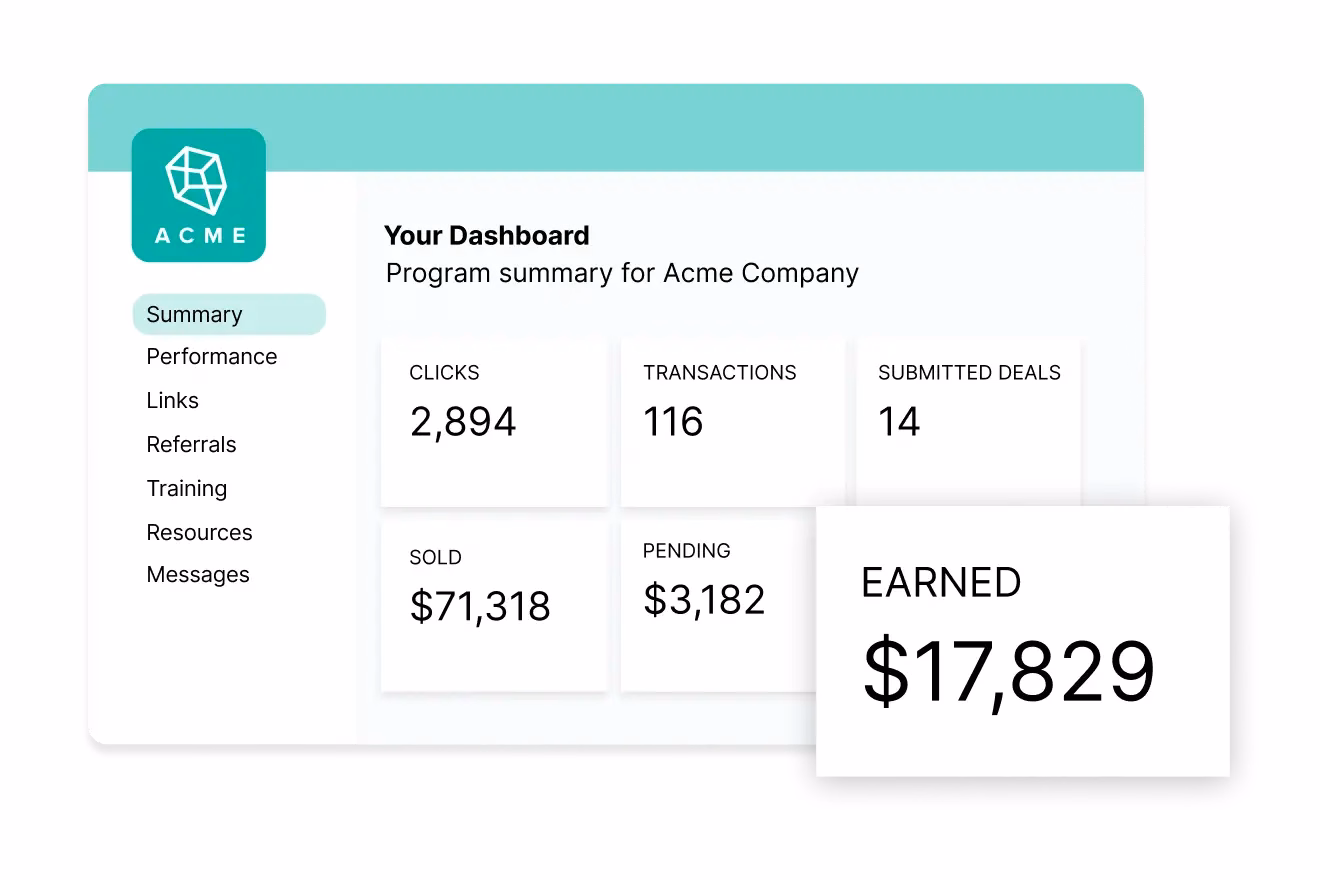The image size is (1320, 880).
Task: Click the EARNED label text
Action: click(x=940, y=583)
